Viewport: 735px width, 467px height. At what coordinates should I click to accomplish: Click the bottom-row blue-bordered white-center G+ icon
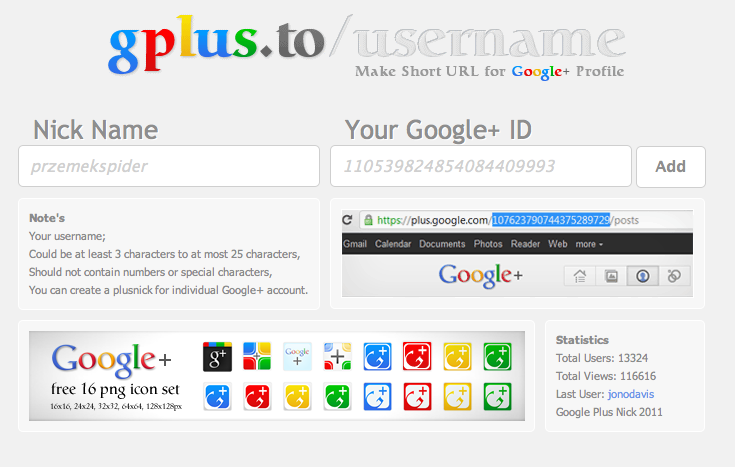point(377,397)
